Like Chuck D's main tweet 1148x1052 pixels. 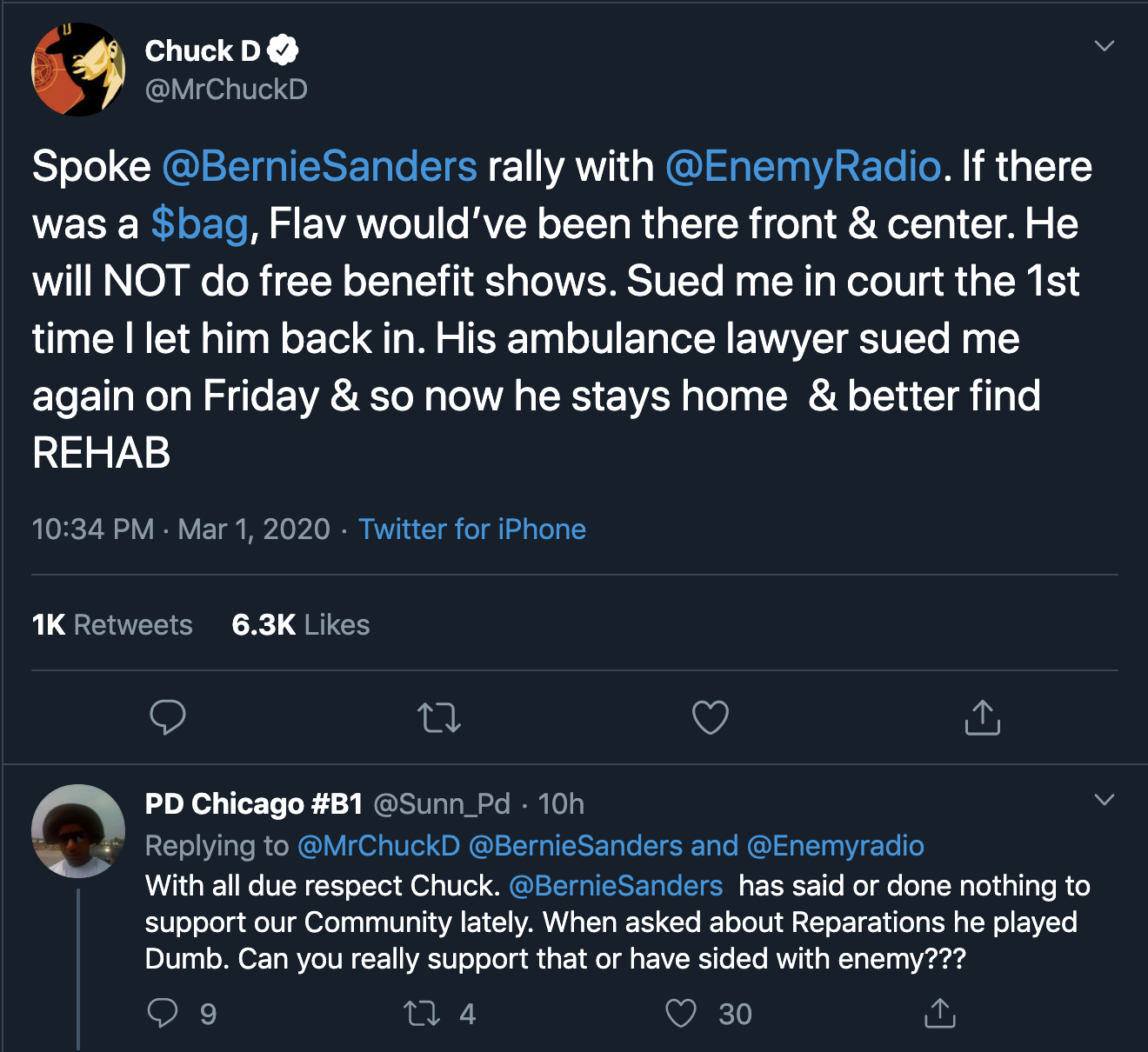710,717
